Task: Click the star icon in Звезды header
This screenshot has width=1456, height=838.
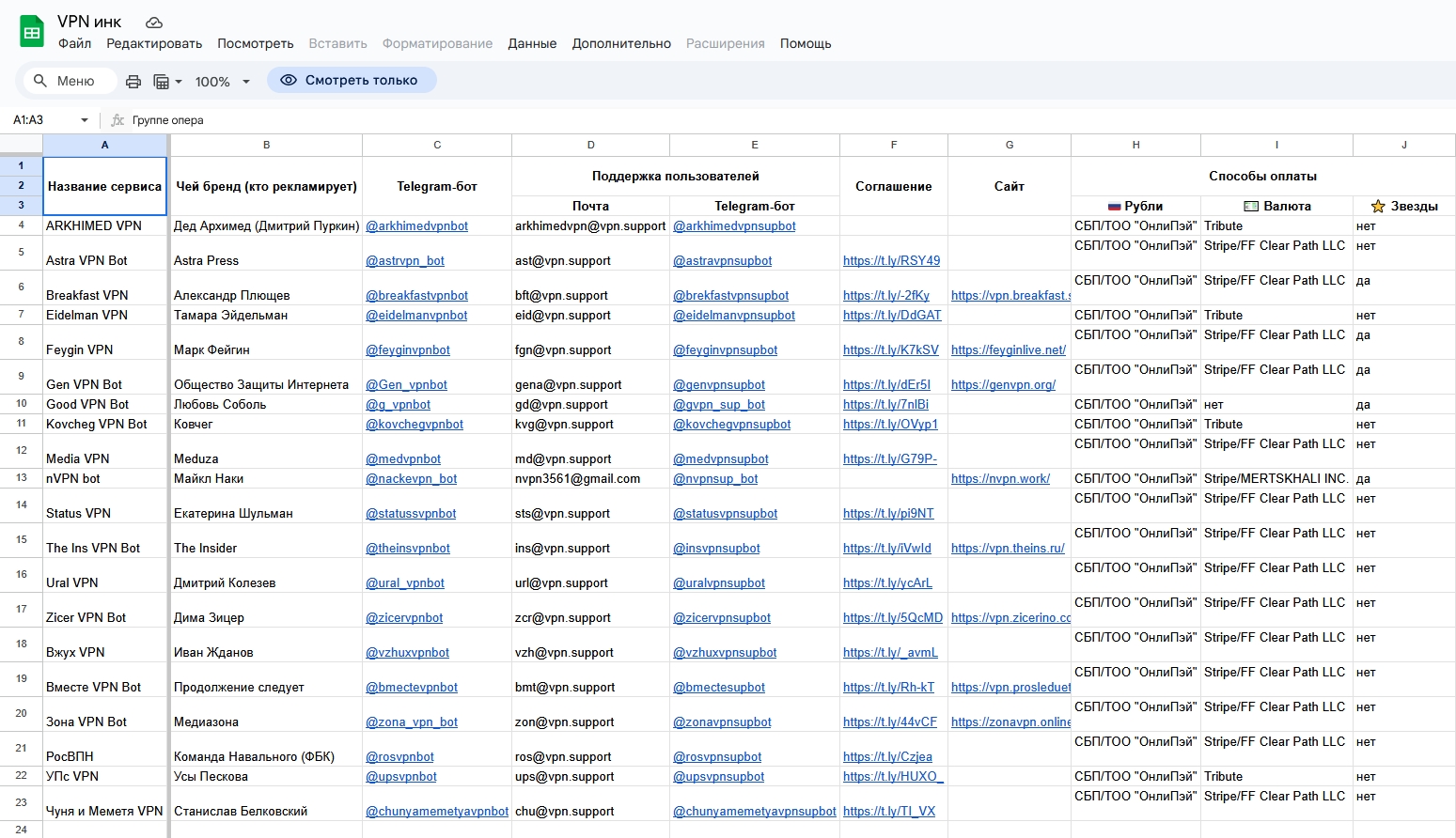Action: [x=1378, y=206]
